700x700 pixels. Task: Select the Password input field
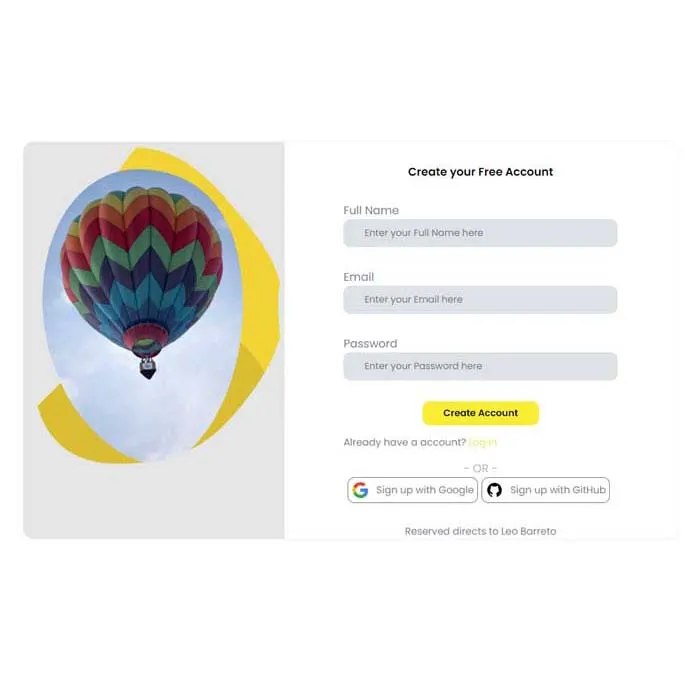(480, 366)
